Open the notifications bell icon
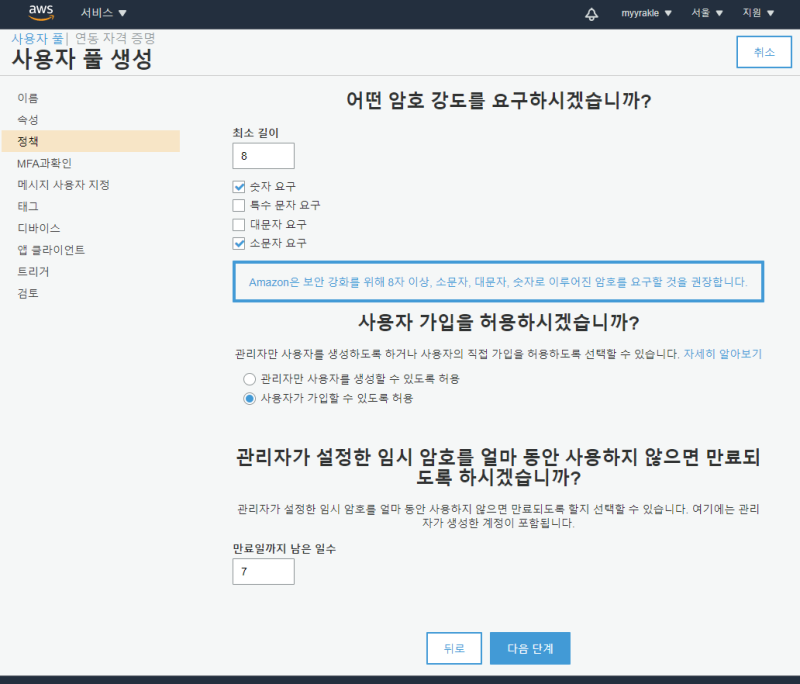 coord(591,13)
